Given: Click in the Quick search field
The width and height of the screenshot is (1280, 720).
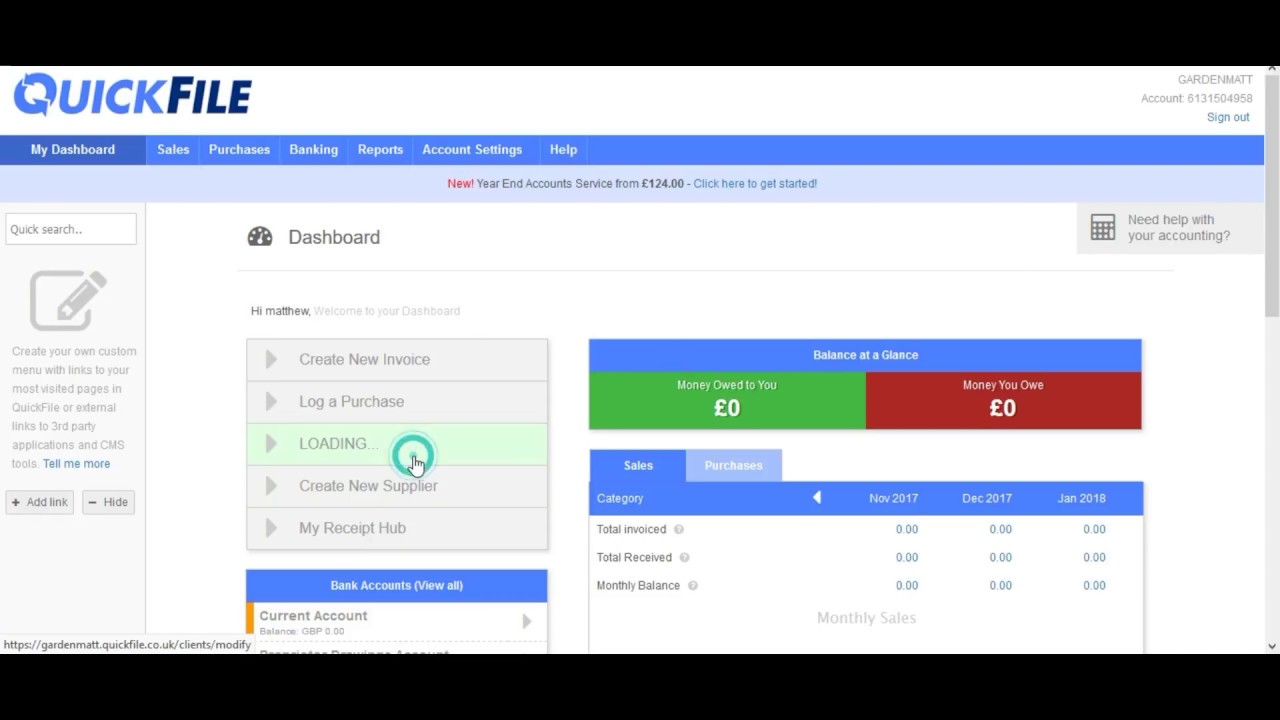Looking at the screenshot, I should point(71,229).
